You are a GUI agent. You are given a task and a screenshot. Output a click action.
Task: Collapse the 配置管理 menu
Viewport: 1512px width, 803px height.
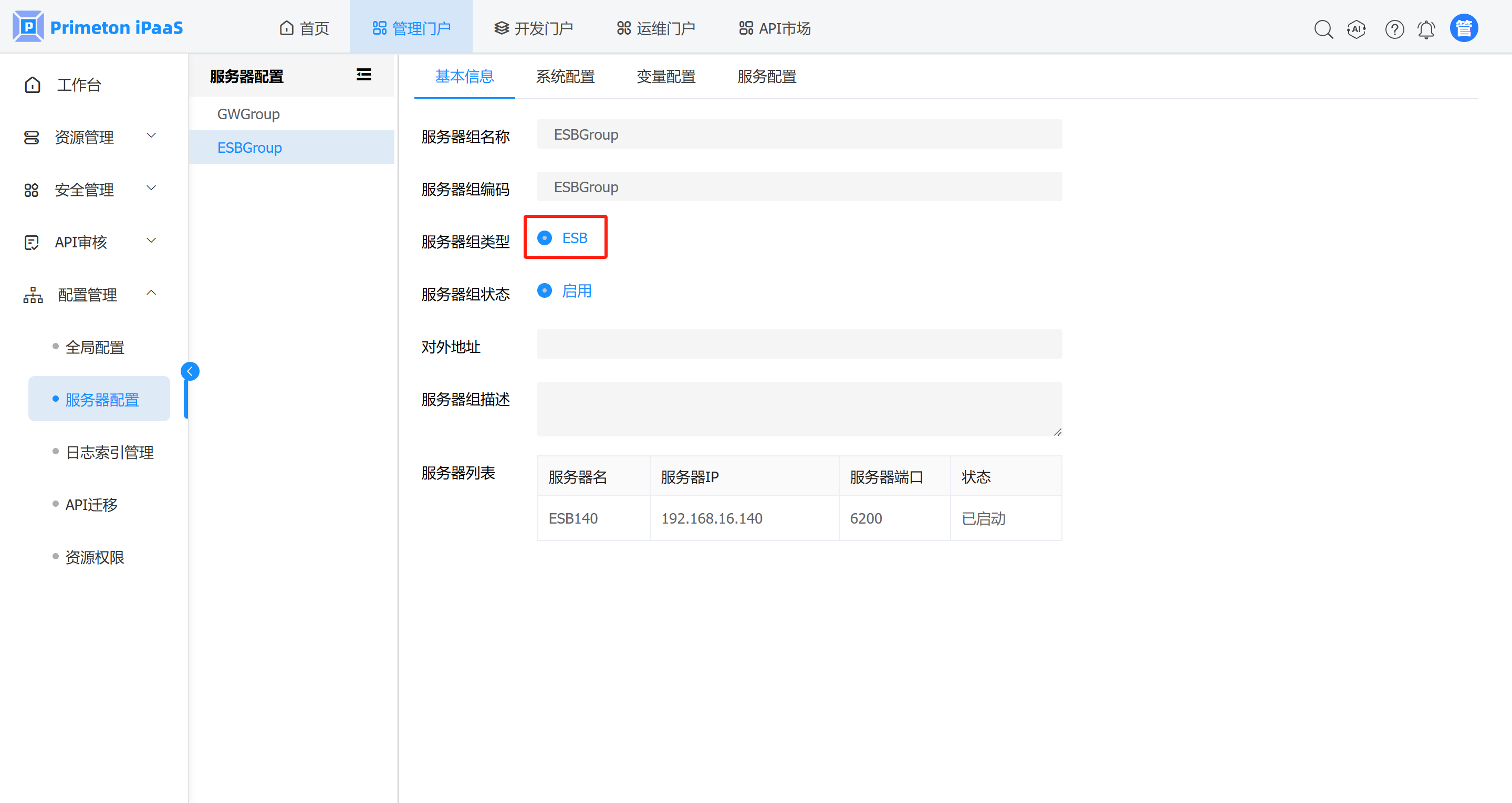pos(88,294)
